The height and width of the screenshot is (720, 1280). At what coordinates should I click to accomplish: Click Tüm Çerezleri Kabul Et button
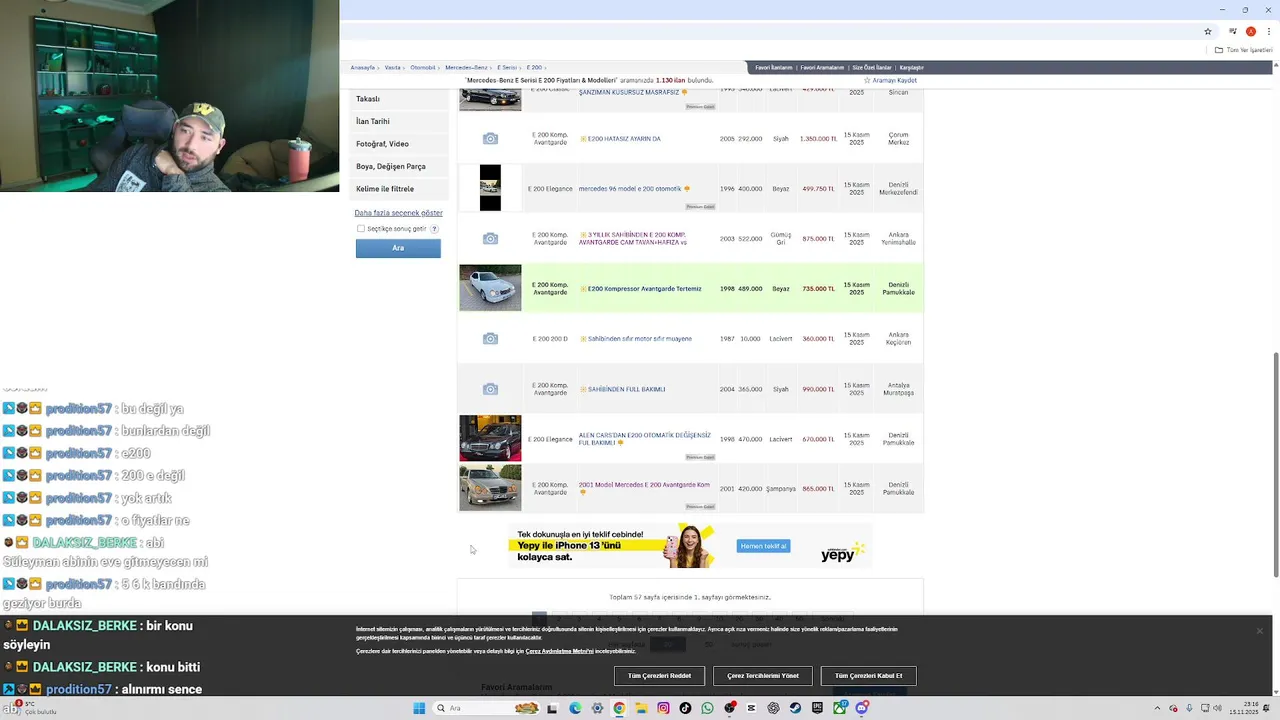point(868,676)
